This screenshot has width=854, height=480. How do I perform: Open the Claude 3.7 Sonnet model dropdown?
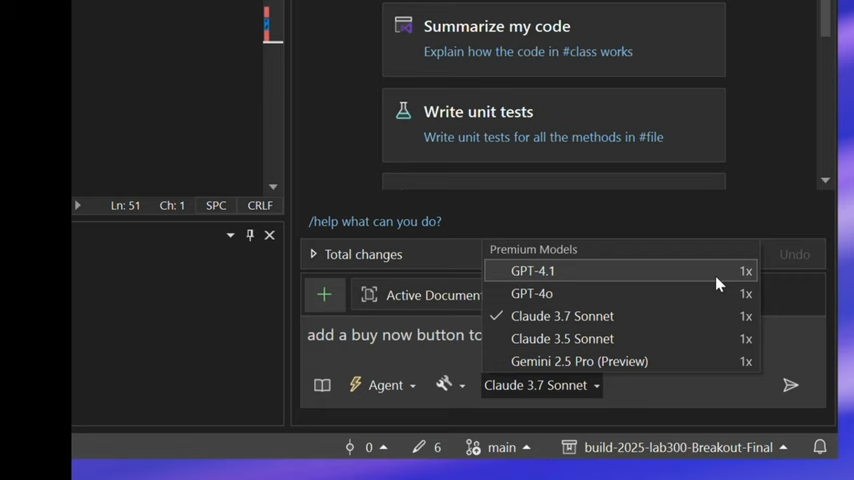(x=542, y=385)
